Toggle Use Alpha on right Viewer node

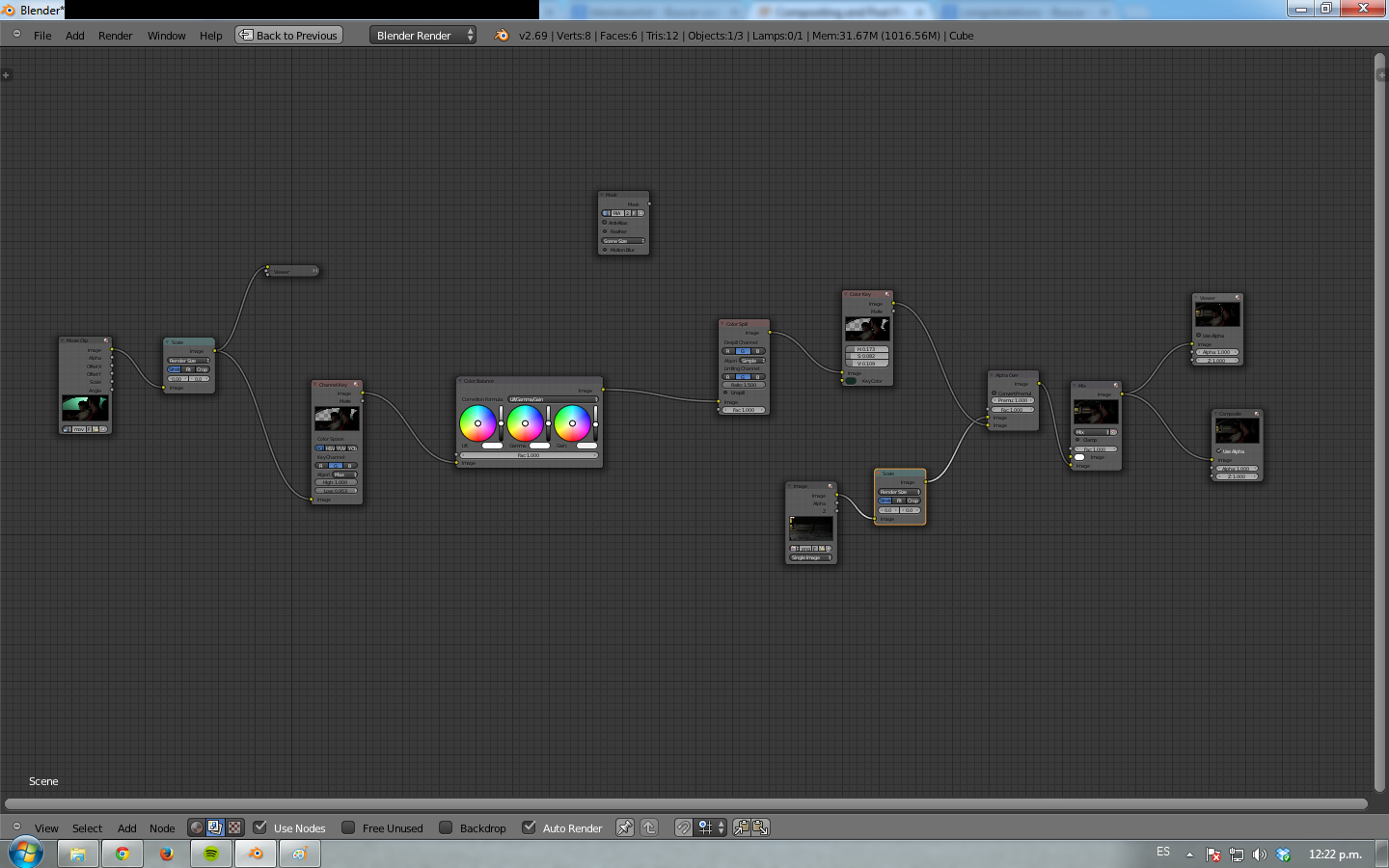pos(1198,336)
